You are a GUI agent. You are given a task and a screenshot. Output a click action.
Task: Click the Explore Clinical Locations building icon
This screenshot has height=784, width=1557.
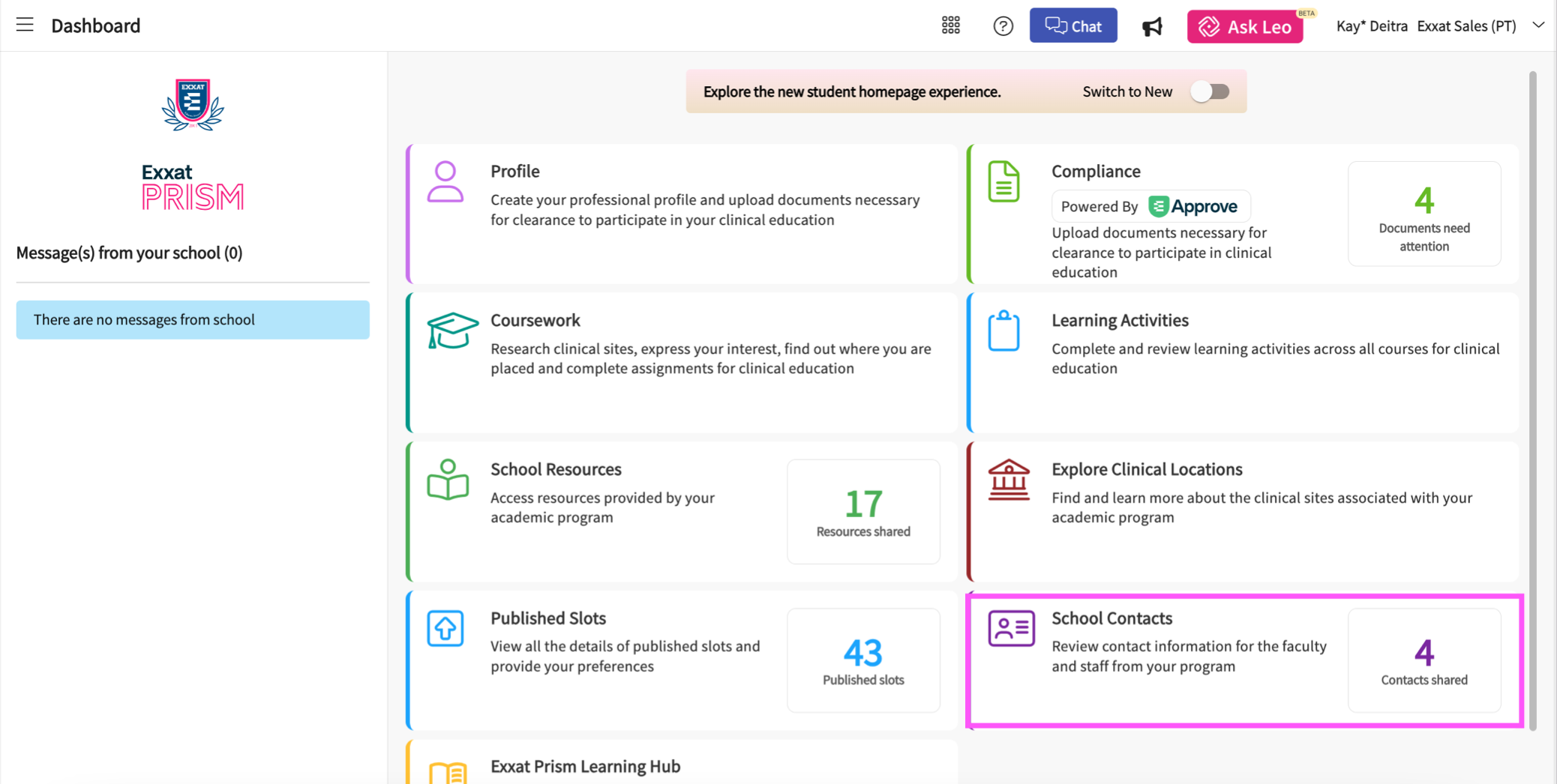[x=1009, y=479]
